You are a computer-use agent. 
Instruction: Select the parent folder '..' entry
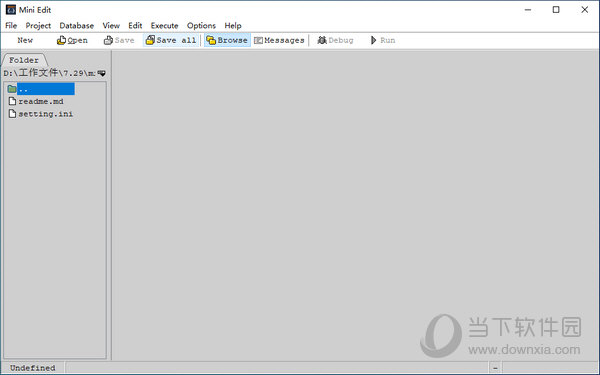pyautogui.click(x=41, y=89)
